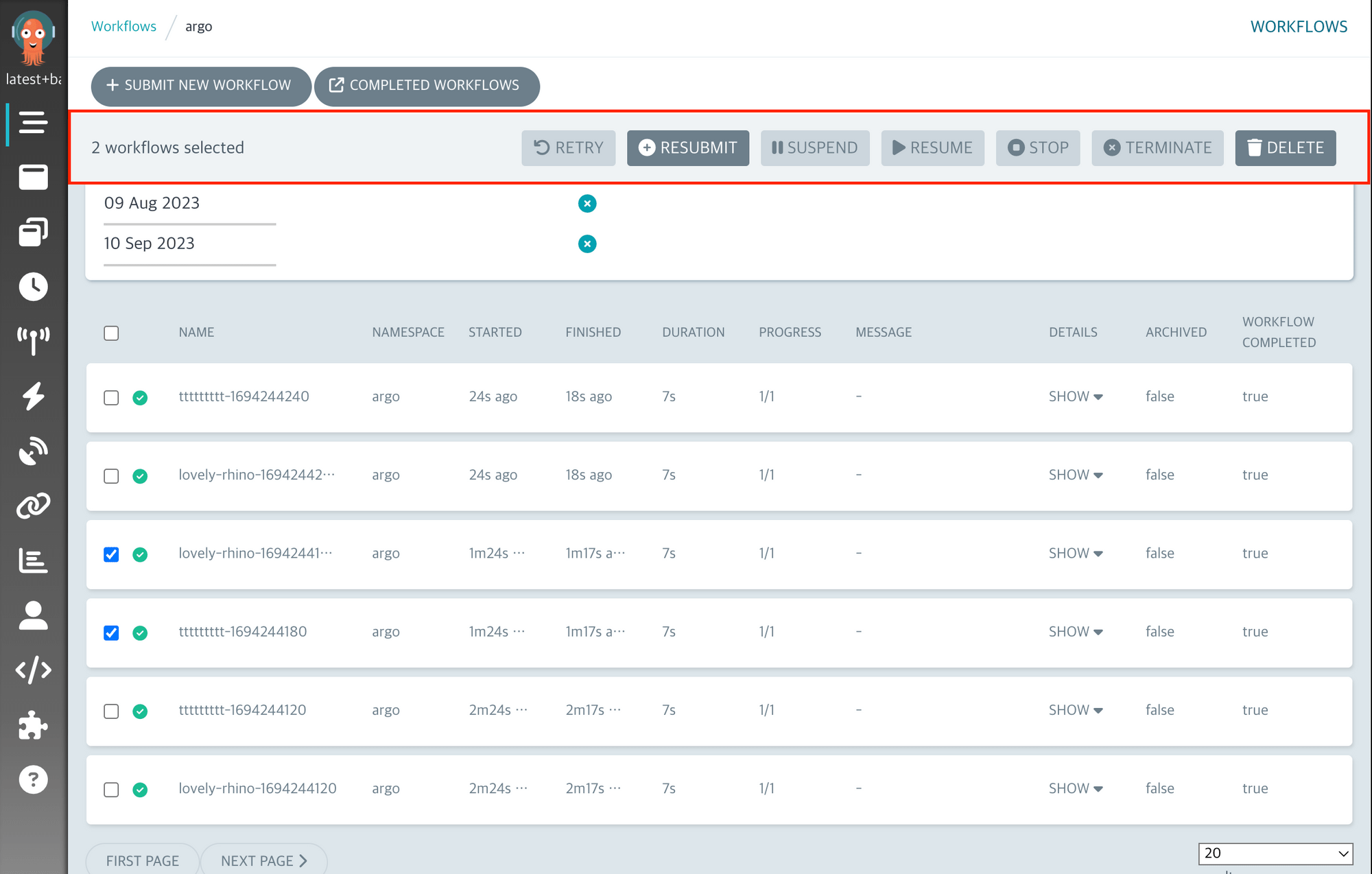Click the Workflows breadcrumb link
1372x874 pixels.
pyautogui.click(x=123, y=26)
